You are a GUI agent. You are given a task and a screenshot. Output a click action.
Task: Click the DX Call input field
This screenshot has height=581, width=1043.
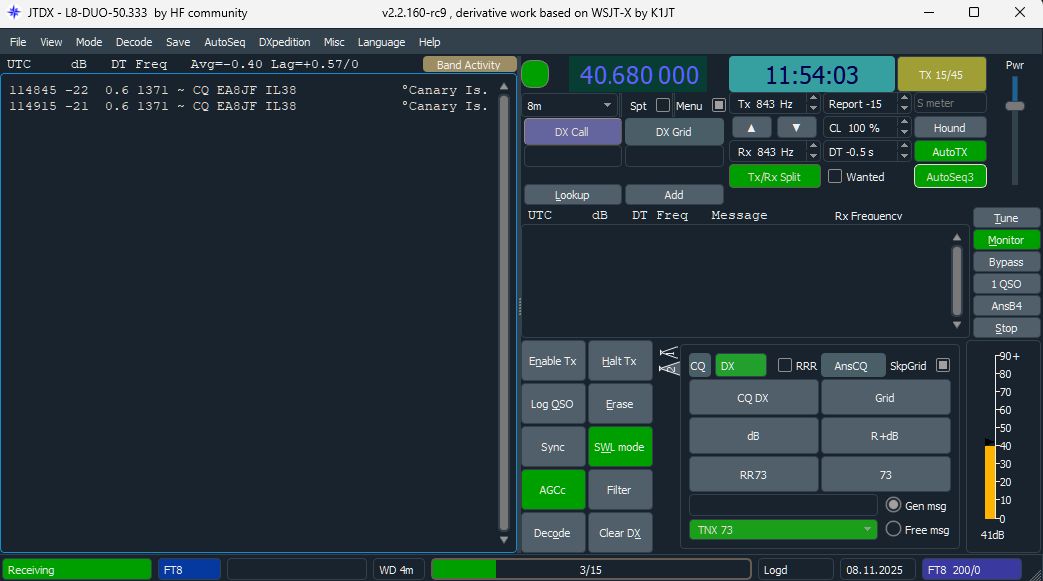point(573,156)
